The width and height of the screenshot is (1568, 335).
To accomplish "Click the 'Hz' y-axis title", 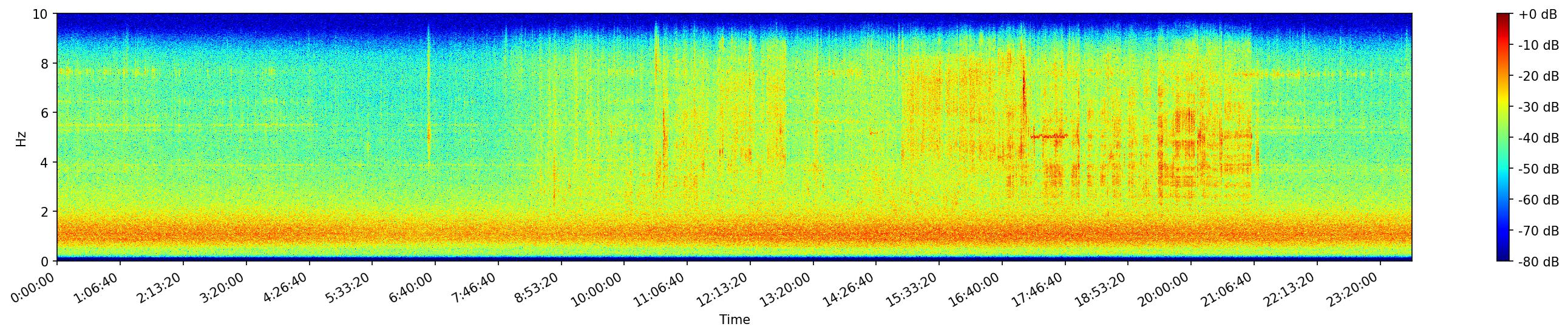I will point(21,138).
